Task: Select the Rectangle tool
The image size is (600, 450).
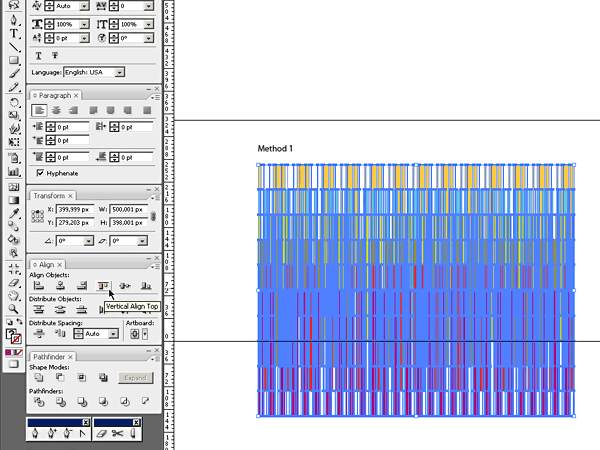Action: click(x=14, y=60)
